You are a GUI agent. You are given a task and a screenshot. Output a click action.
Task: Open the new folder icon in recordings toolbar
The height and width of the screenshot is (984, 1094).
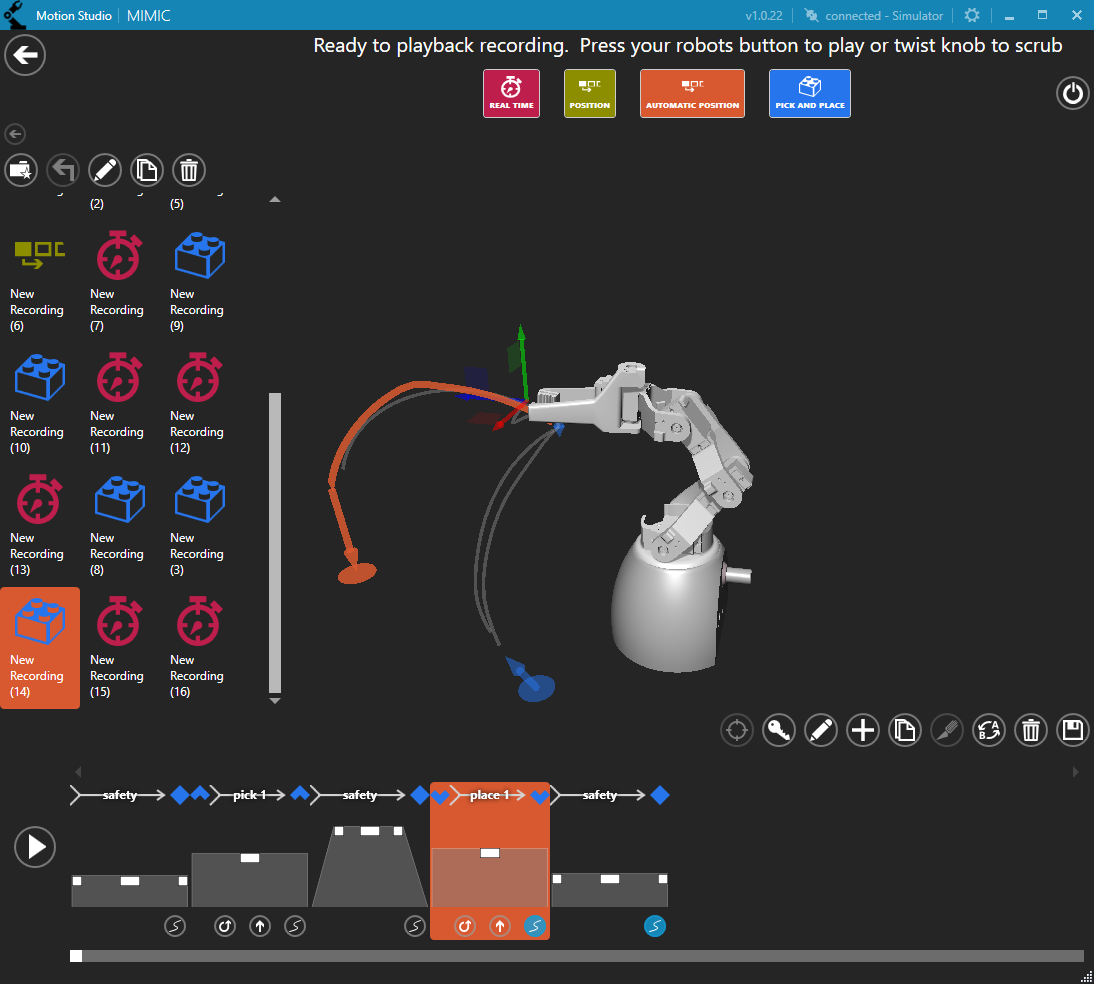21,170
